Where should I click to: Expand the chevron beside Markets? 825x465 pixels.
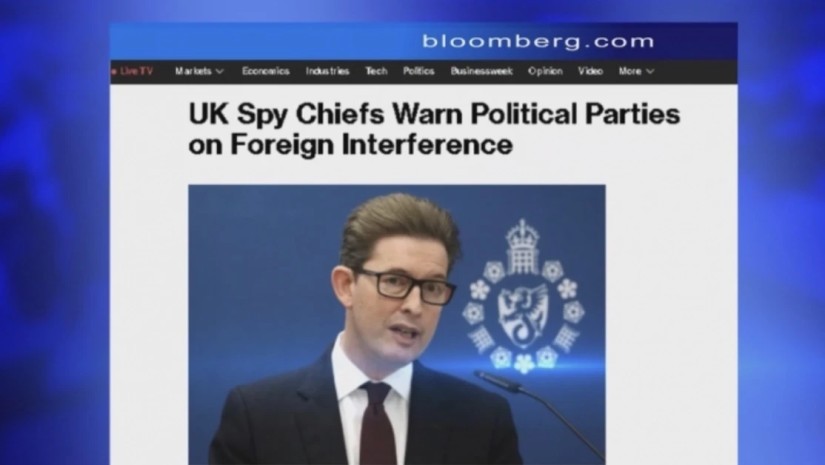(219, 72)
